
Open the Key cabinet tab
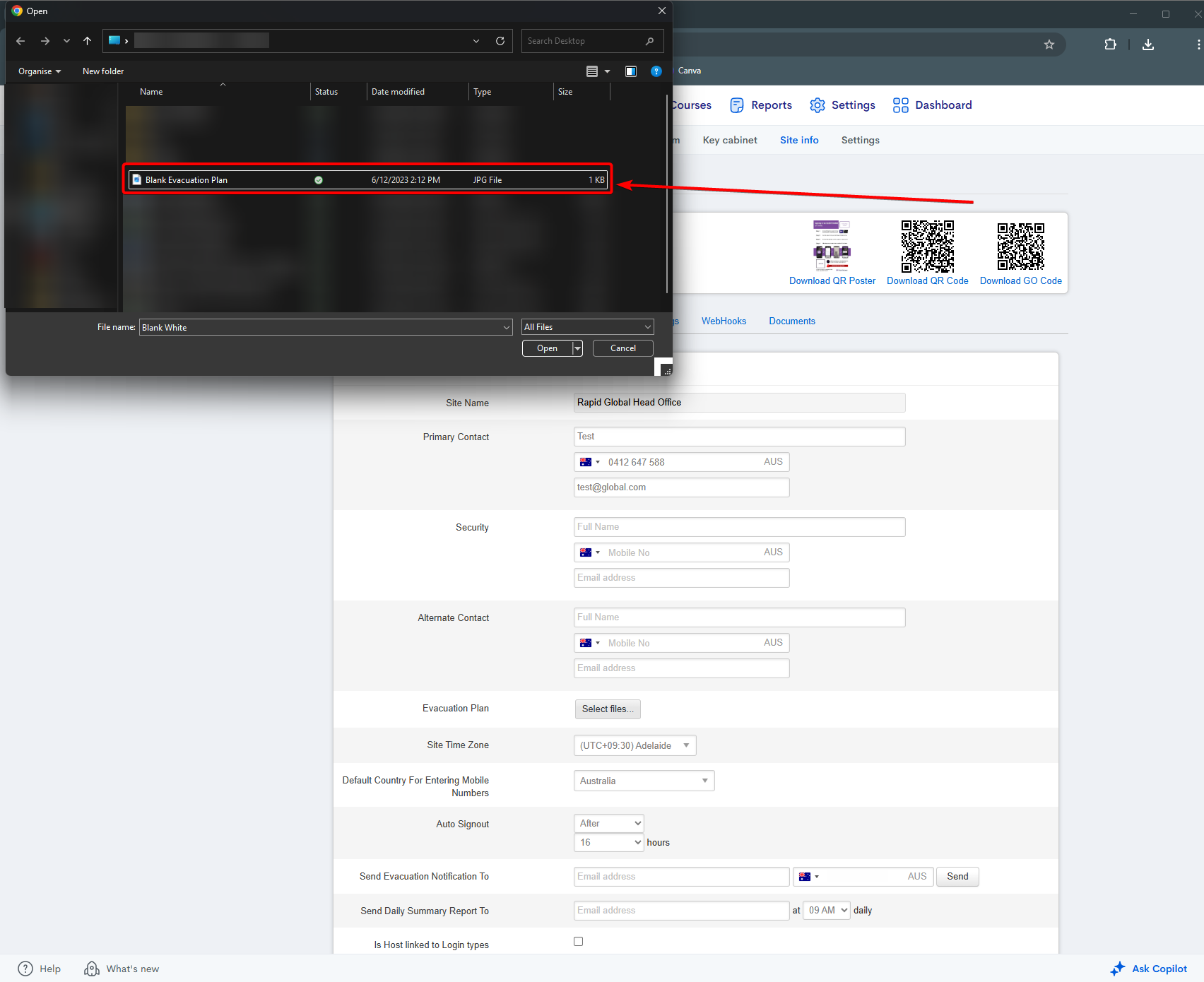click(x=729, y=140)
